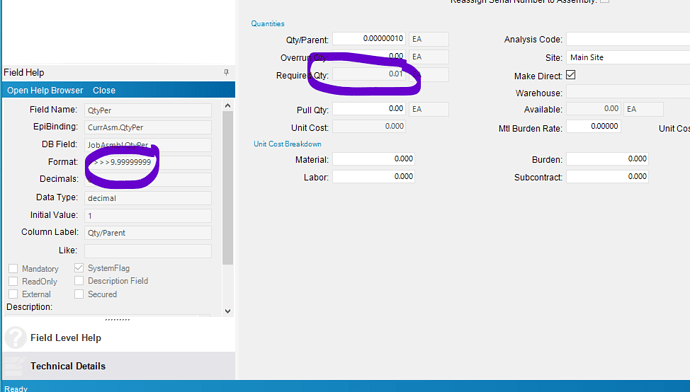
Task: Click the Ready status bar text
Action: 16,388
